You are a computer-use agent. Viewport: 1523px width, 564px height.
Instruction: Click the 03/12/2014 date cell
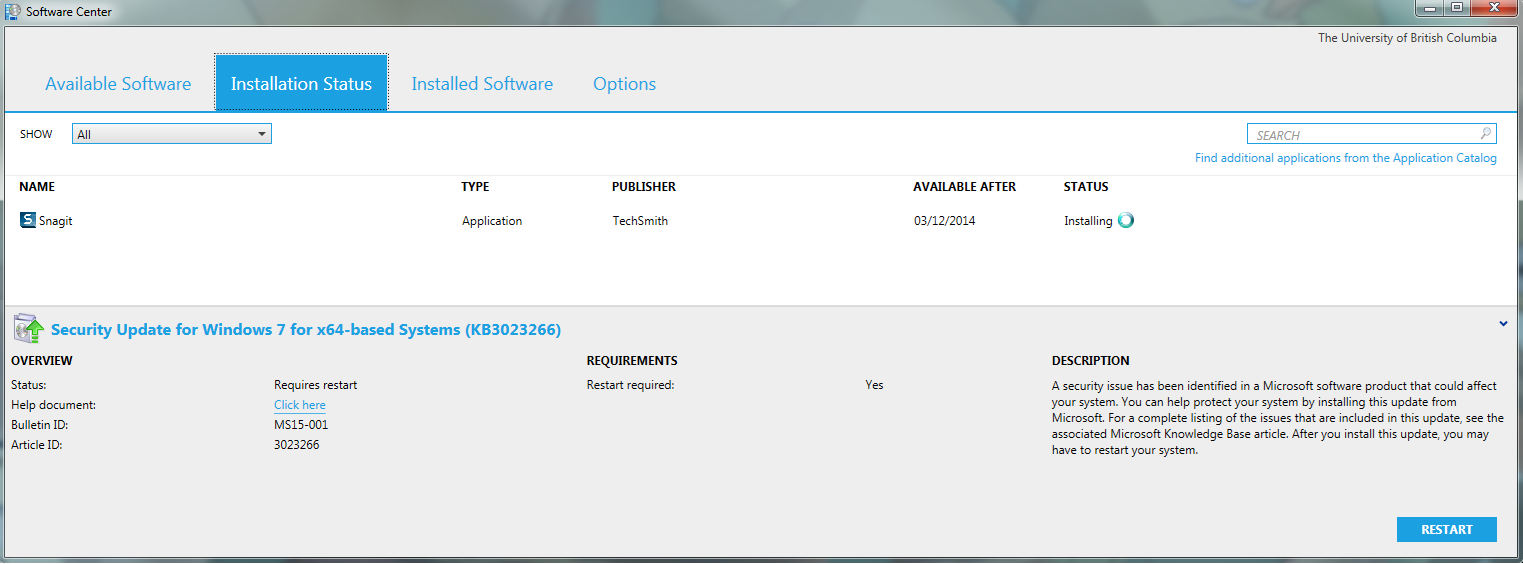coord(944,221)
